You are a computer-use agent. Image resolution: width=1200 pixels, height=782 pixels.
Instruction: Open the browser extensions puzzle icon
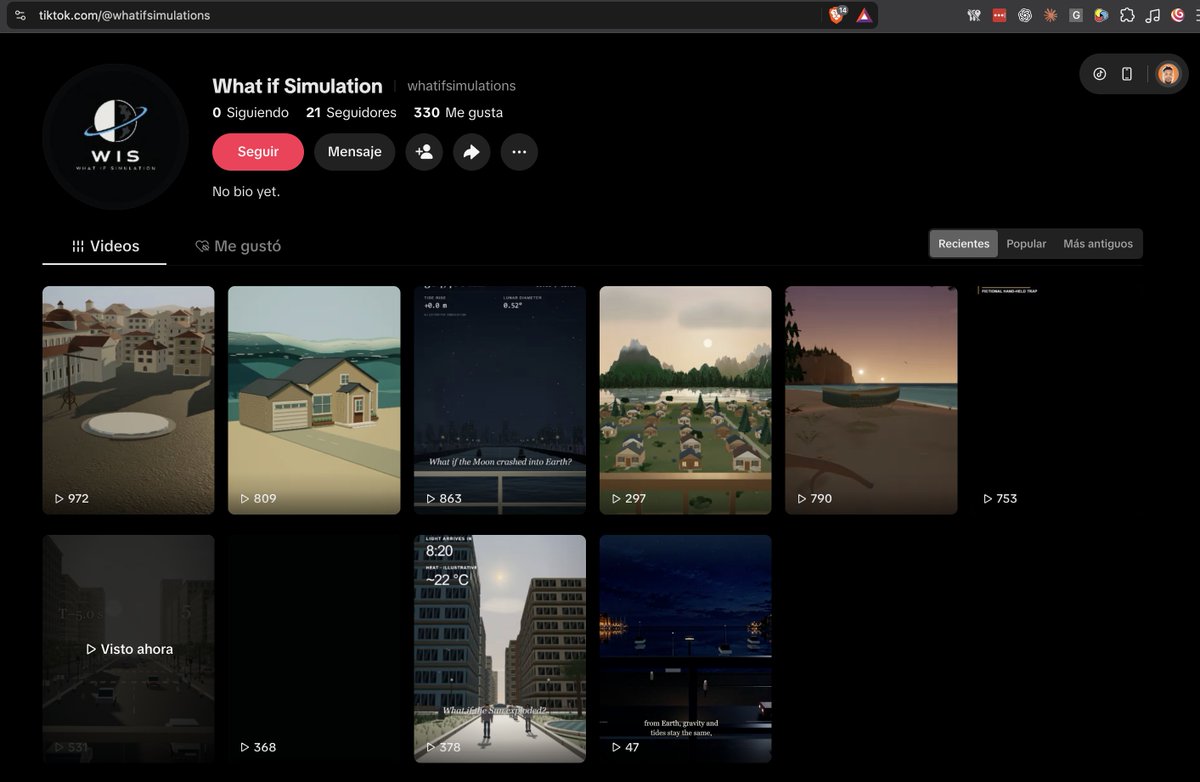(x=1127, y=15)
